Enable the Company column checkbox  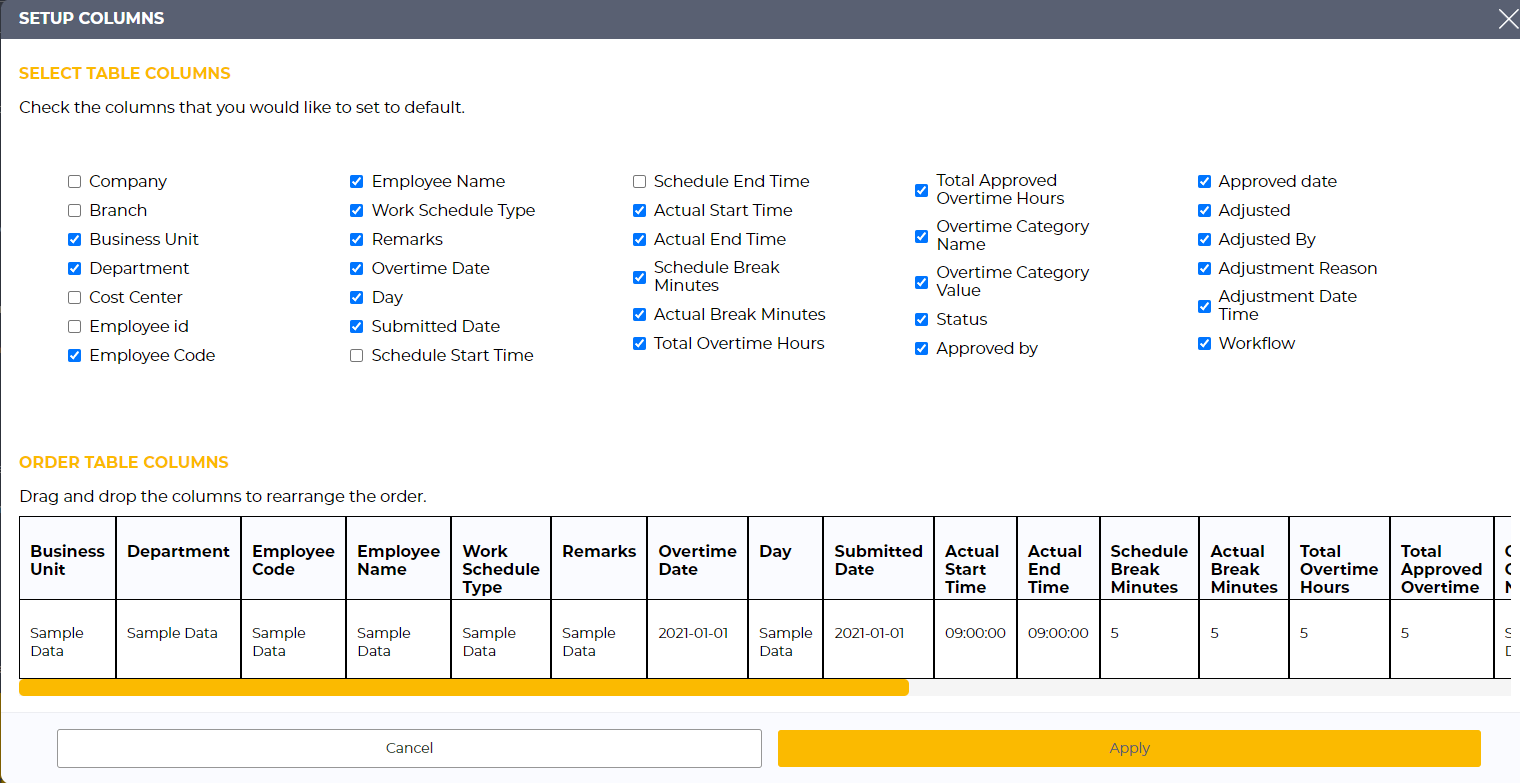pyautogui.click(x=75, y=182)
